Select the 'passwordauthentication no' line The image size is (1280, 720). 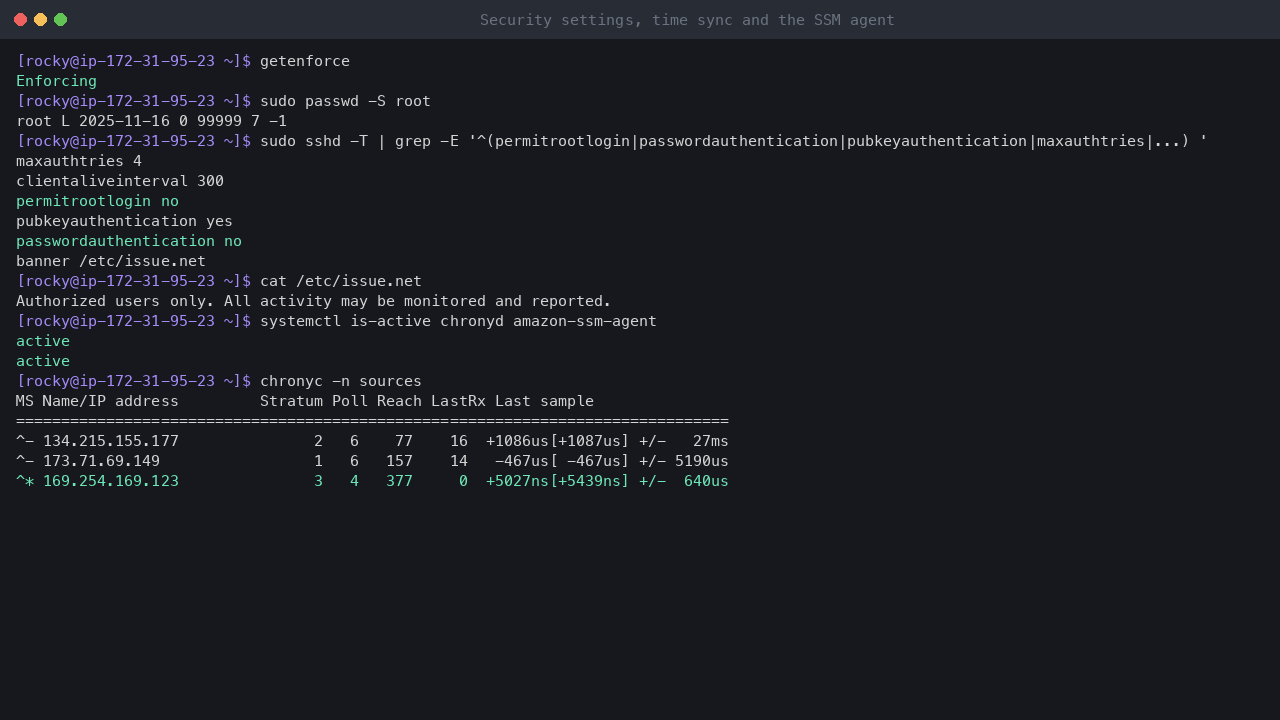pos(129,241)
